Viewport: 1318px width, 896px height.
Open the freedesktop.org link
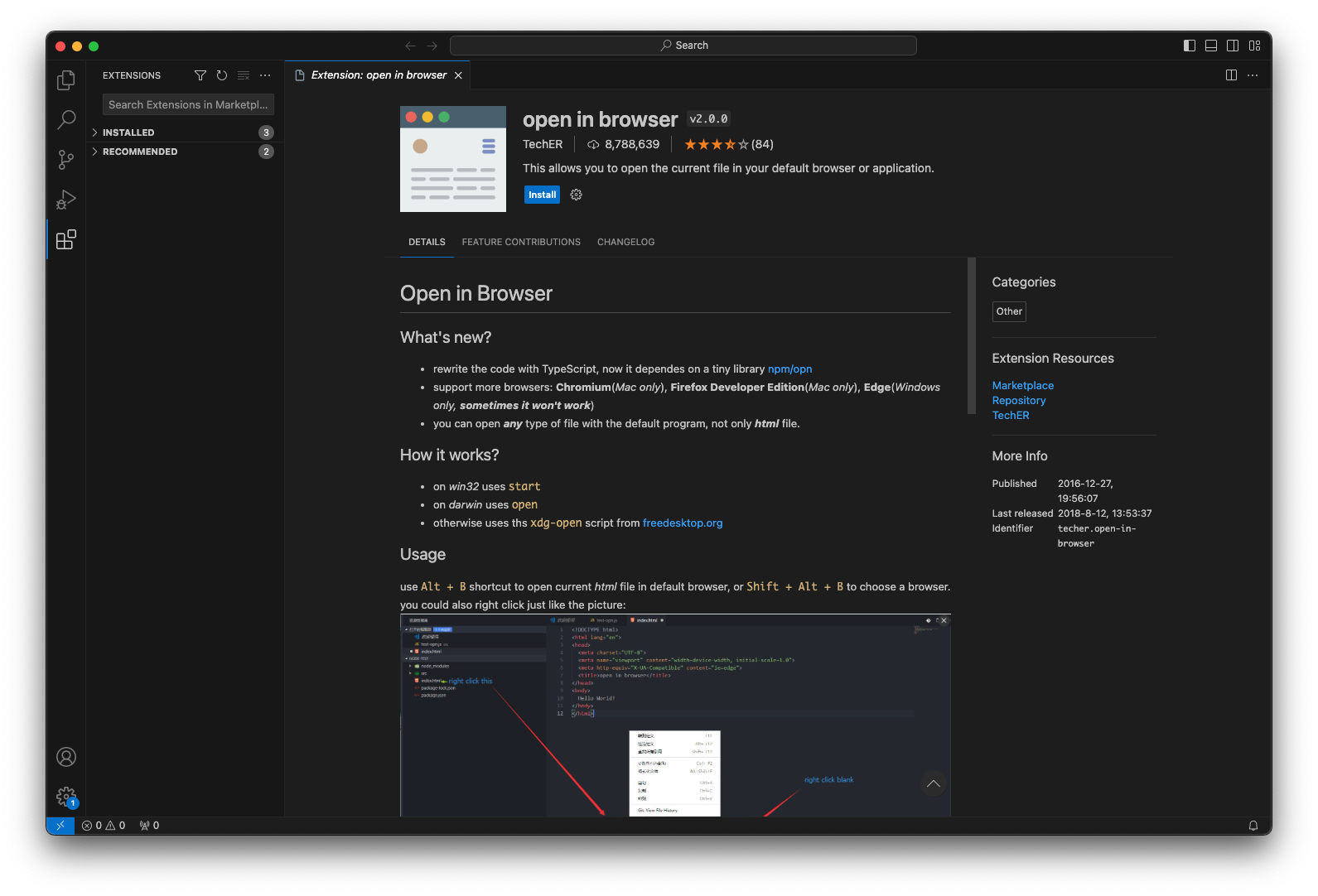pos(683,523)
